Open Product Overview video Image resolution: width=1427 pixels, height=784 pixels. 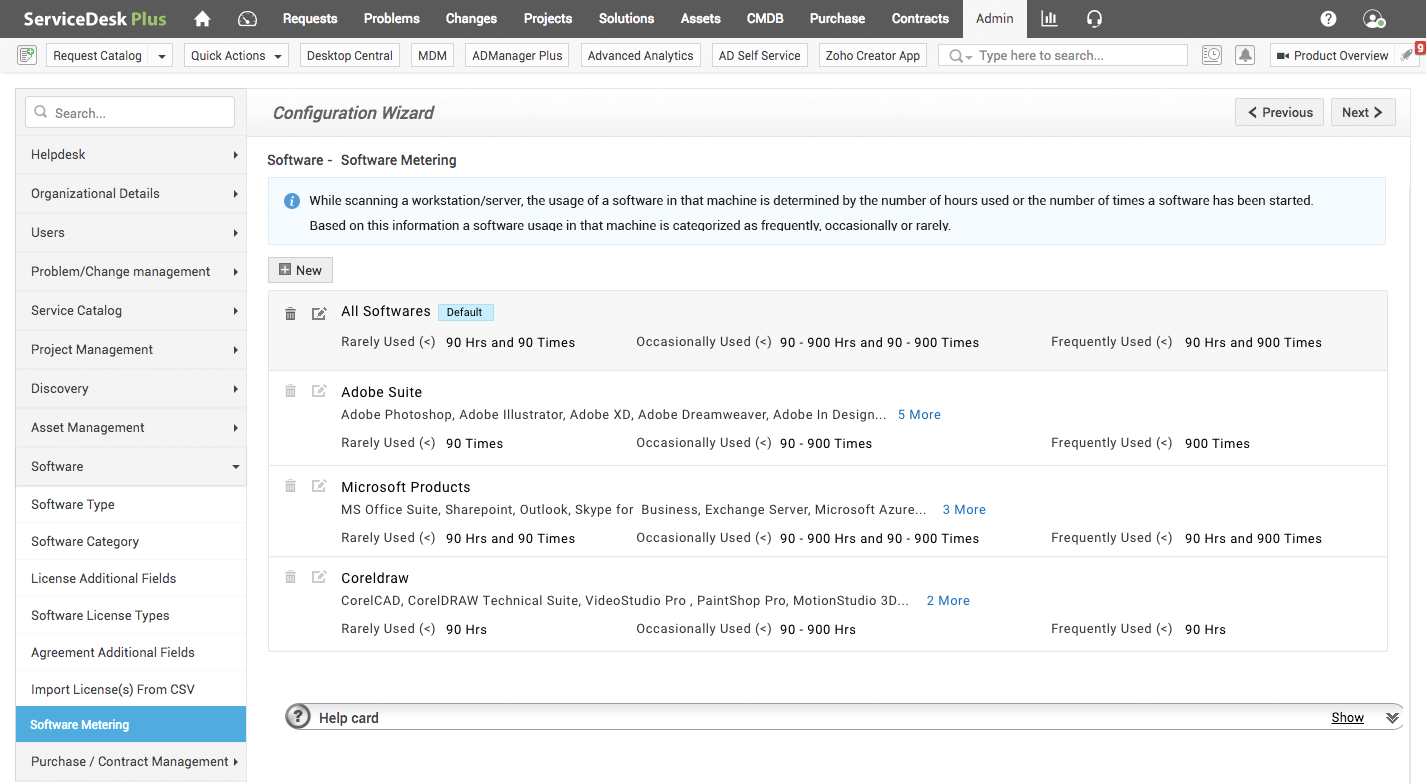click(x=1333, y=56)
